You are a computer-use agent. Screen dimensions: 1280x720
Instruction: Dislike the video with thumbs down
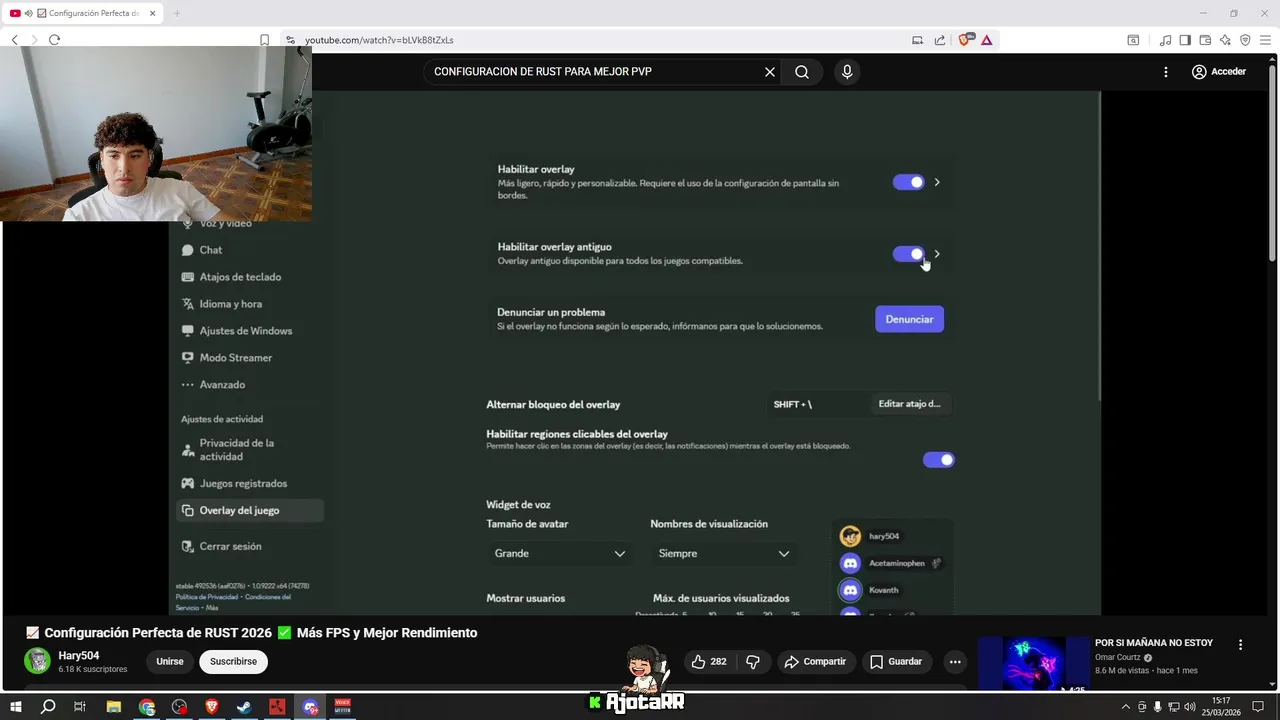click(753, 662)
